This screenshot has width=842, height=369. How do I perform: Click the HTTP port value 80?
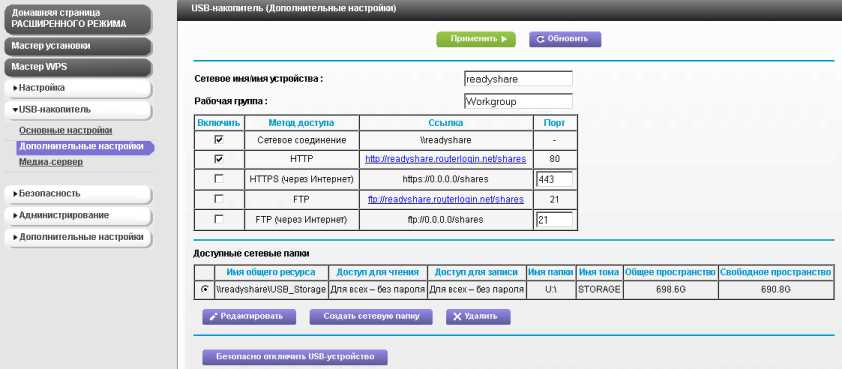click(555, 159)
